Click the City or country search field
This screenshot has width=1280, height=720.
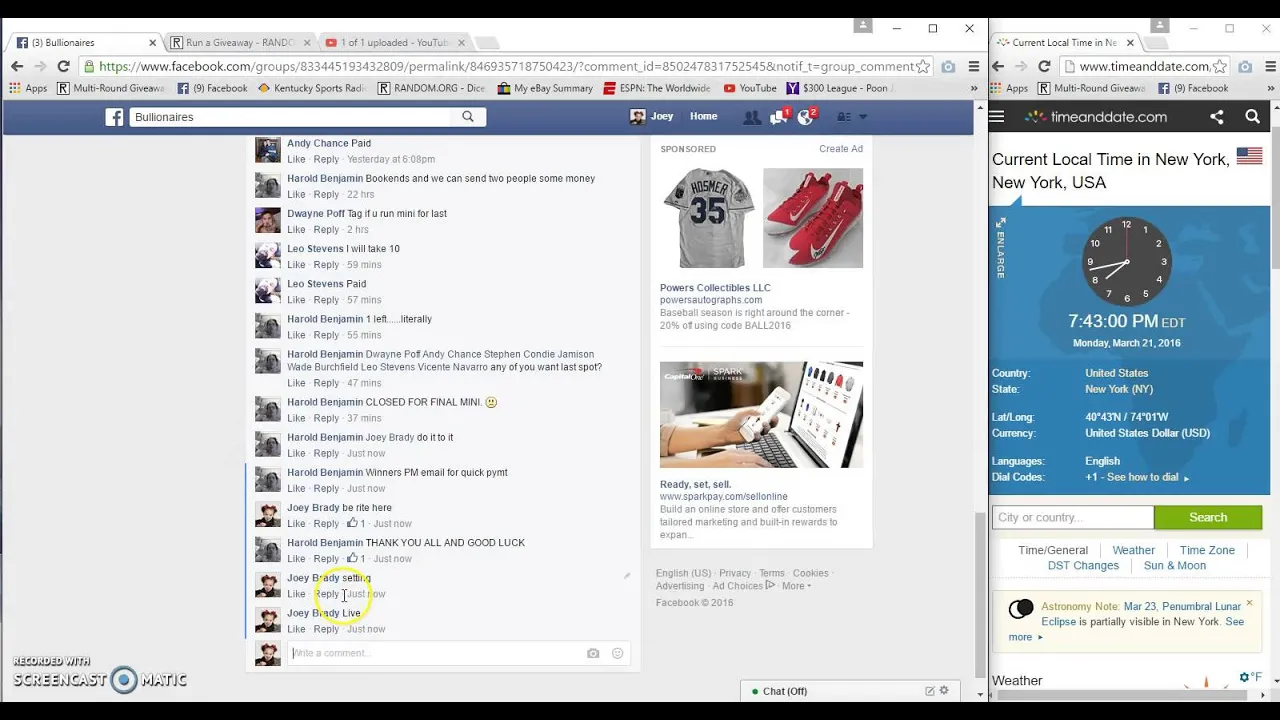click(x=1073, y=517)
